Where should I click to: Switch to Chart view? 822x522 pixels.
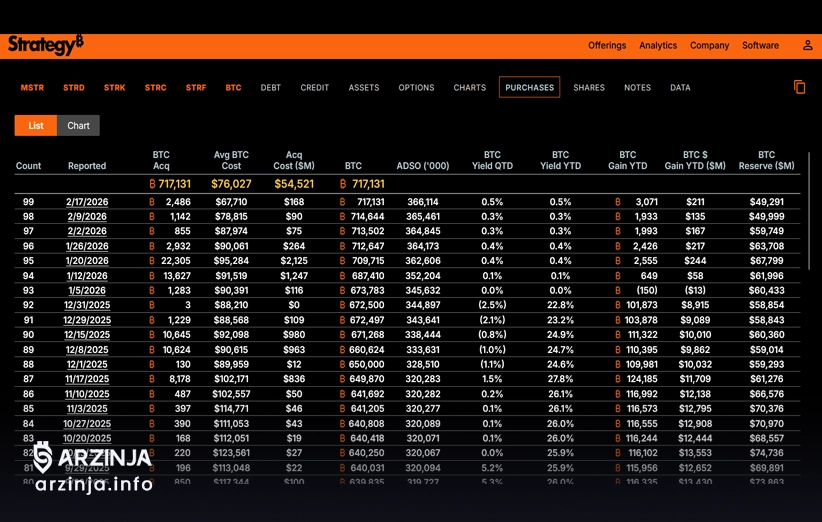click(79, 125)
